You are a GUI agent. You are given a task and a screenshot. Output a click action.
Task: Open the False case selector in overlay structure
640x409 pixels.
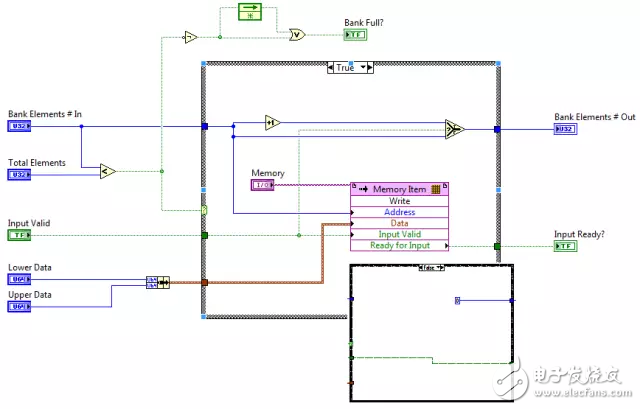tap(431, 268)
